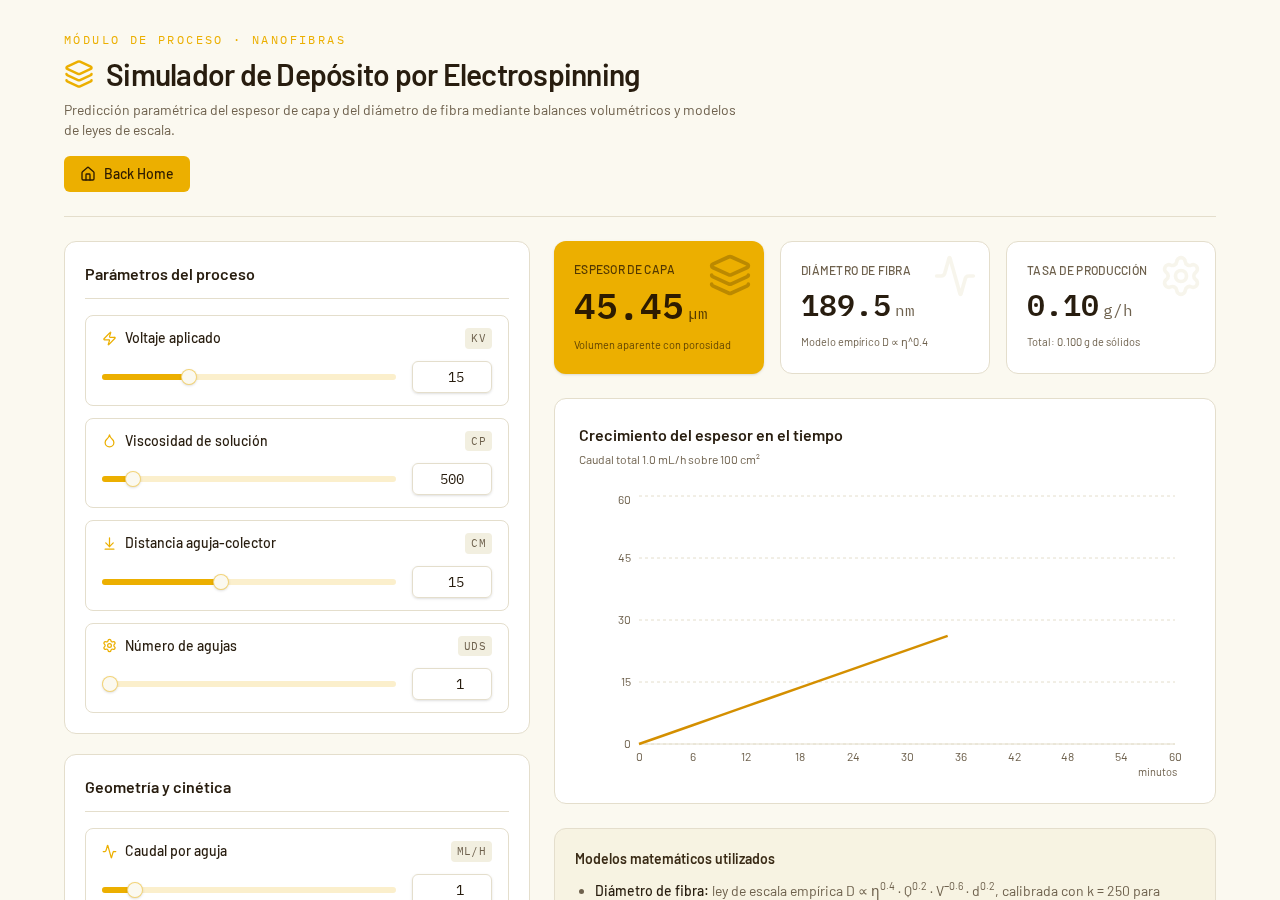Image resolution: width=1280 pixels, height=900 pixels.
Task: Focus the Caudal por aguja value field
Action: 452,888
